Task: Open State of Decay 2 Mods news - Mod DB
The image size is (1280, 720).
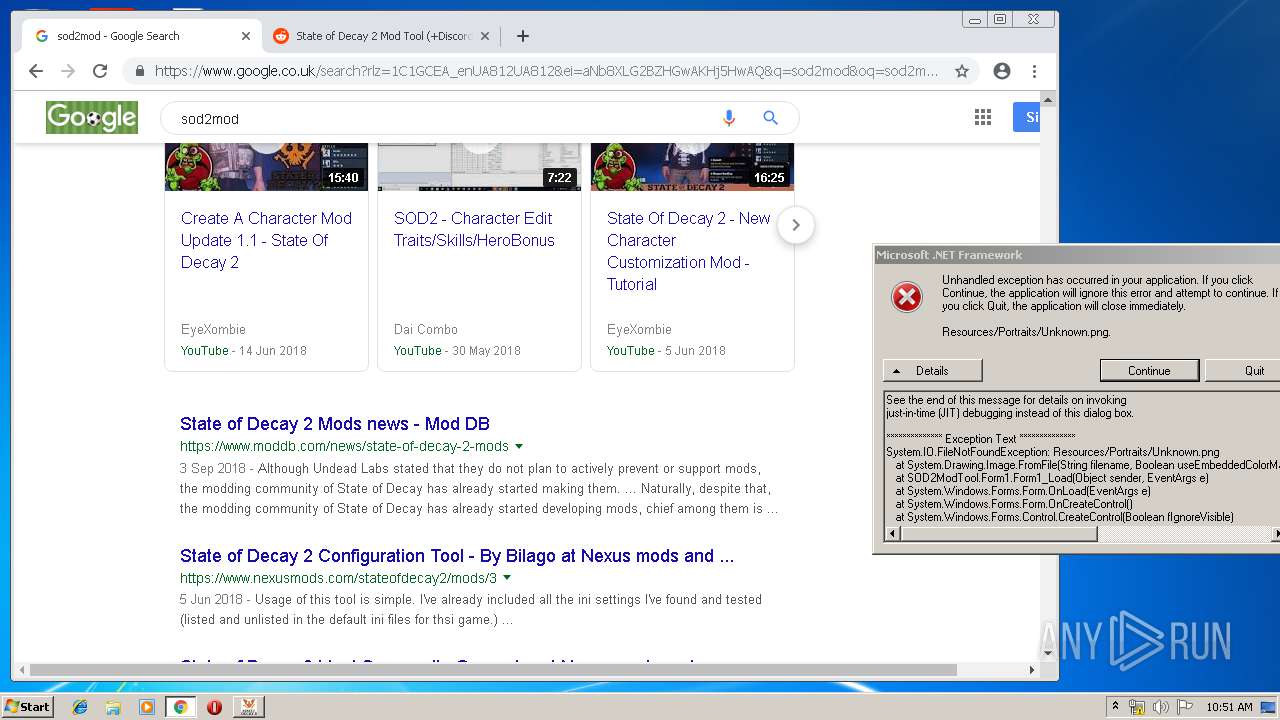Action: tap(335, 424)
